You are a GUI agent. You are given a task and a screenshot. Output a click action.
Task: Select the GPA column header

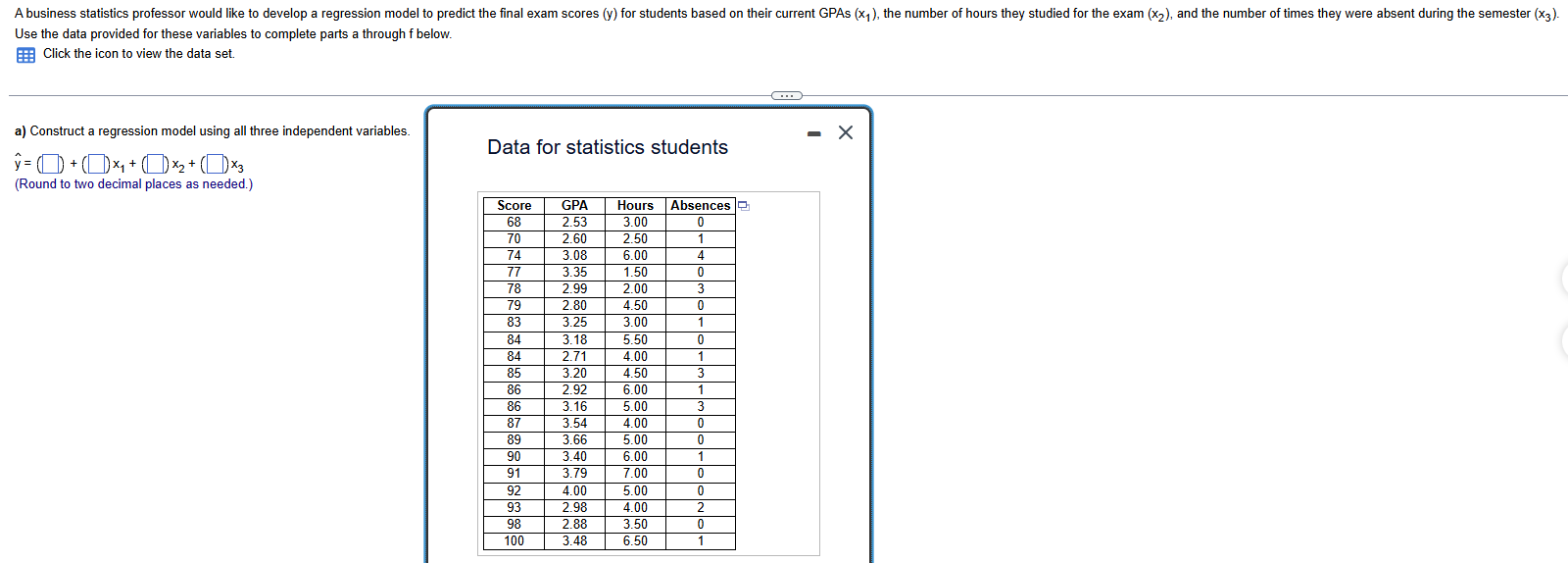[574, 205]
